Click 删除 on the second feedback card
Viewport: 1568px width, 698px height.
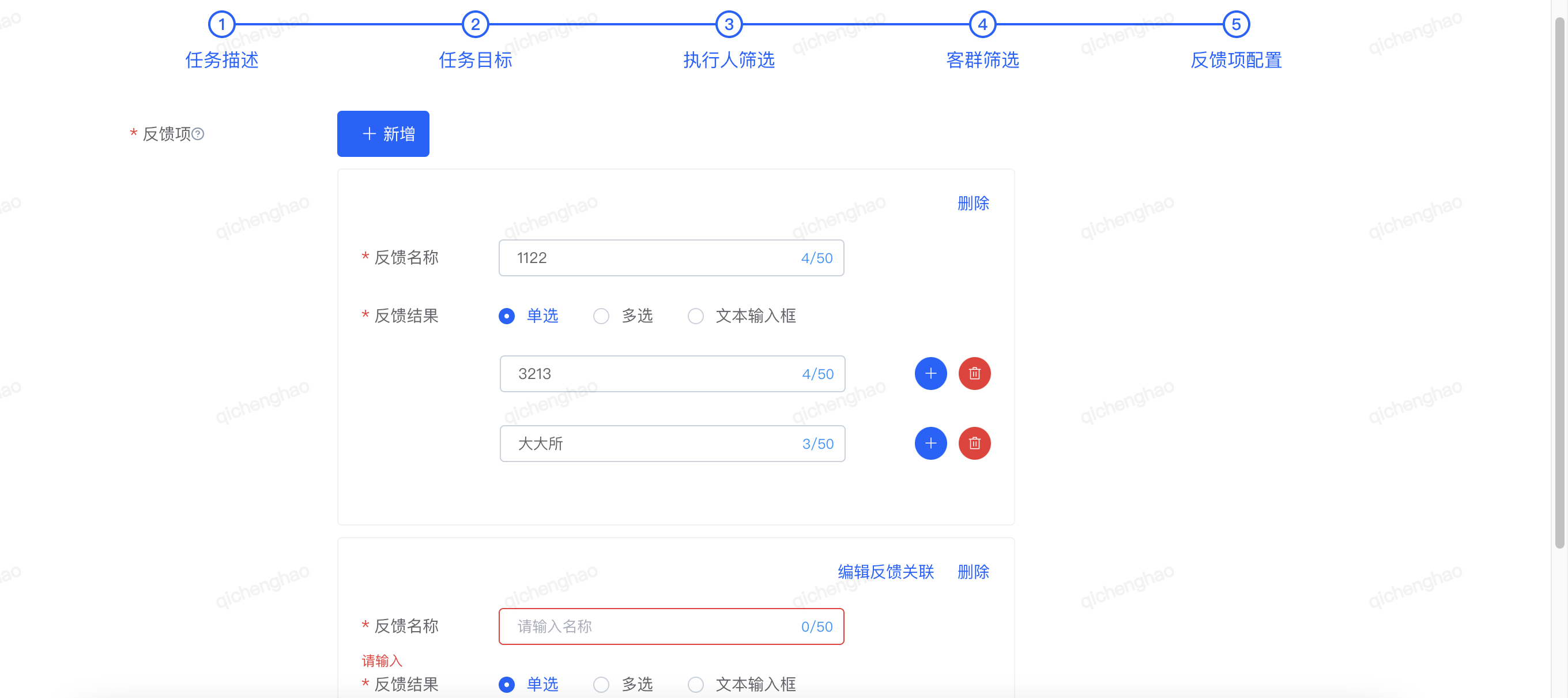(x=973, y=572)
